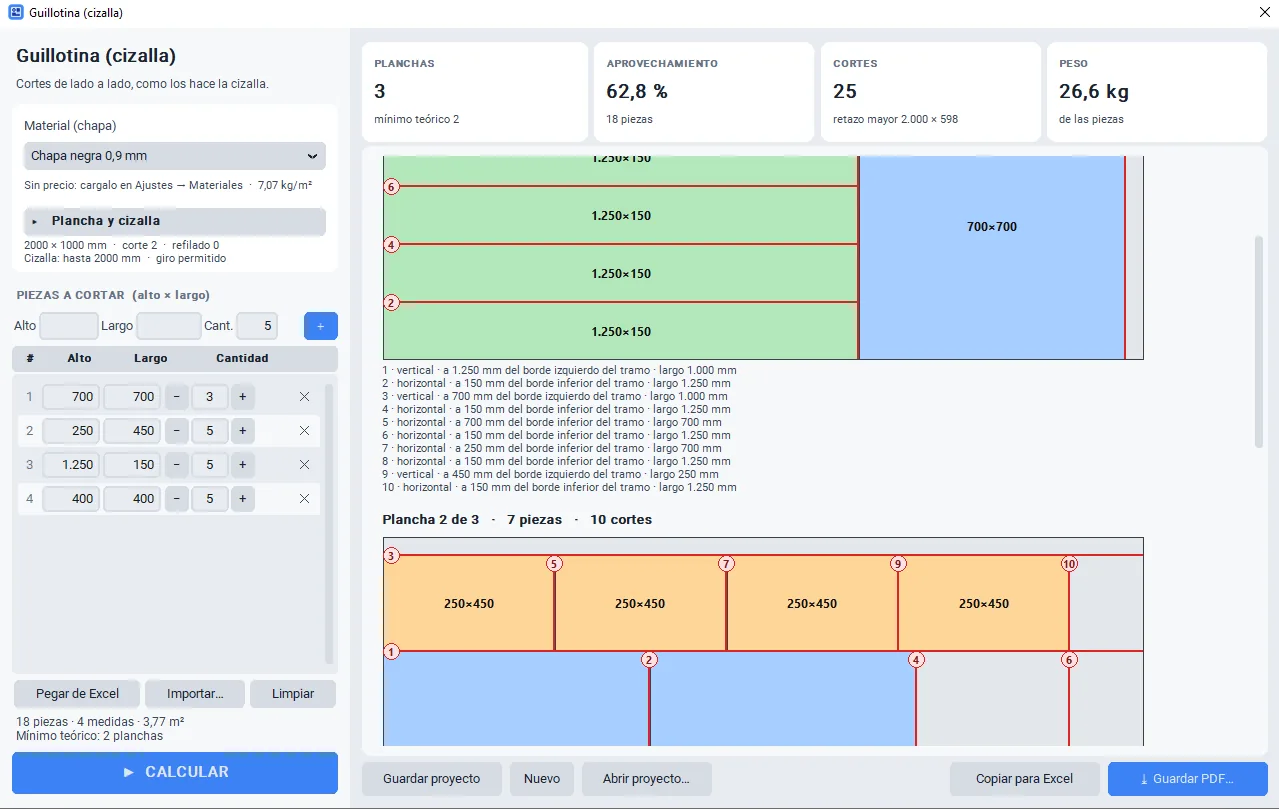Click the results panel vertical scrollbar
1279x809 pixels.
point(1259,341)
